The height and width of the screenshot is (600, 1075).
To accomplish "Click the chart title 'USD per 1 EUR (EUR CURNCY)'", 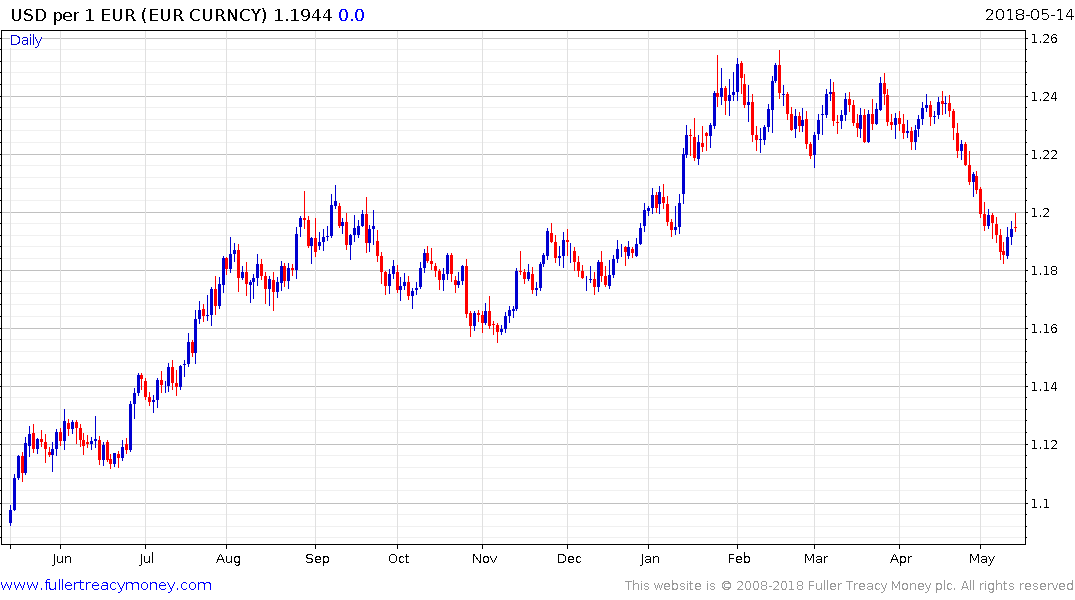I will (x=139, y=15).
